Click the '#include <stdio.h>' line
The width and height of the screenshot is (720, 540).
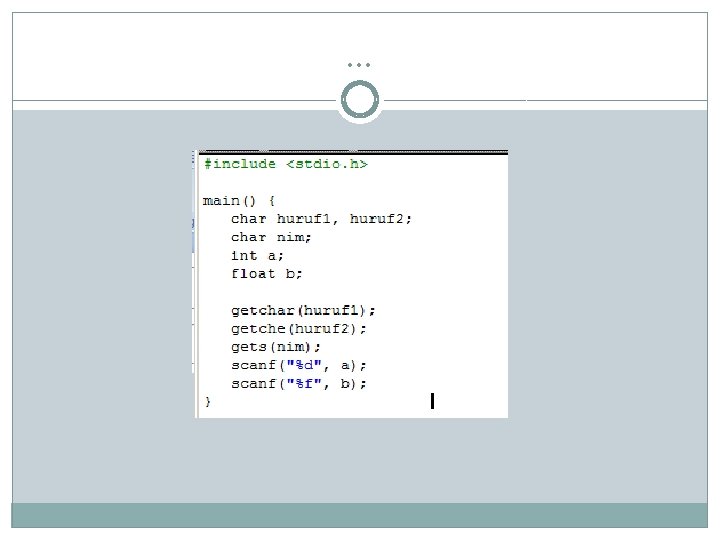(x=286, y=164)
